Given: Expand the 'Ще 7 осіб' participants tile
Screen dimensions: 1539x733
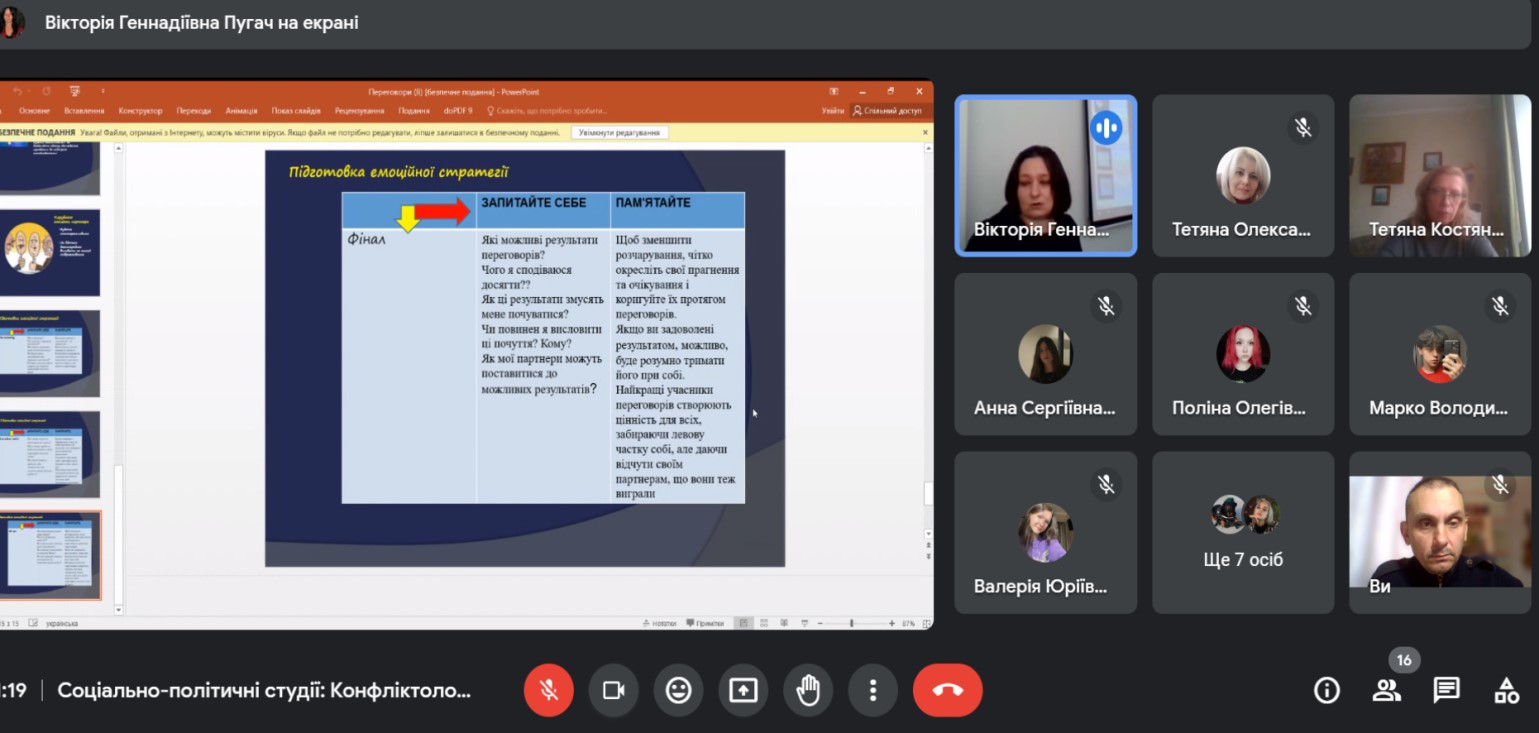Looking at the screenshot, I should coord(1243,532).
